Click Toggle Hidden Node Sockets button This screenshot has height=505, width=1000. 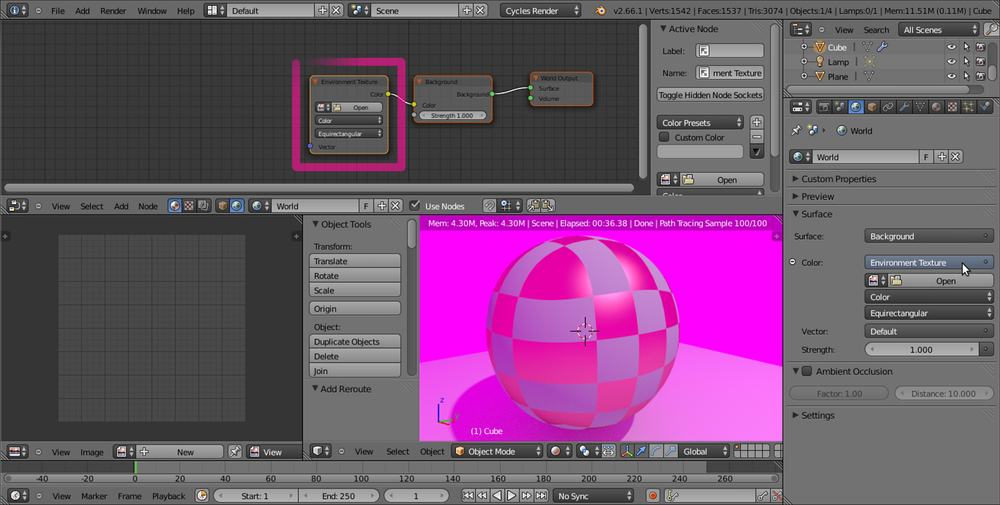[x=710, y=95]
